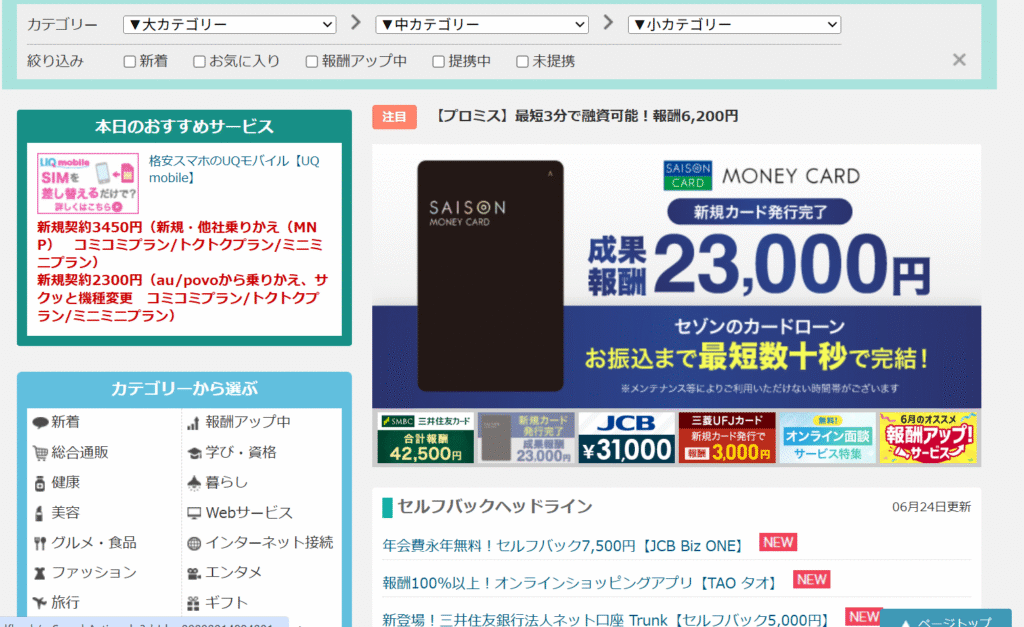Viewport: 1024px width, 627px height.
Task: Click the 報酬アップ中 bar chart icon
Action: pyautogui.click(x=193, y=423)
